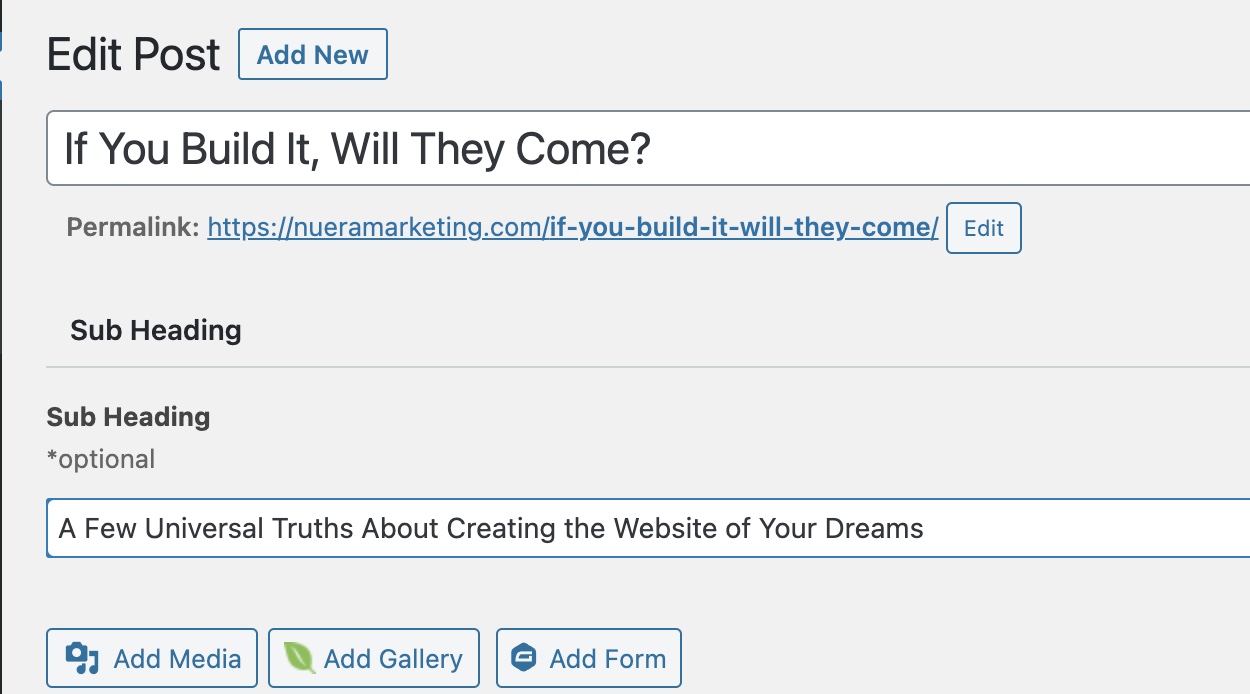Collapse the Sub Heading metabox header
1250x694 pixels.
click(648, 331)
